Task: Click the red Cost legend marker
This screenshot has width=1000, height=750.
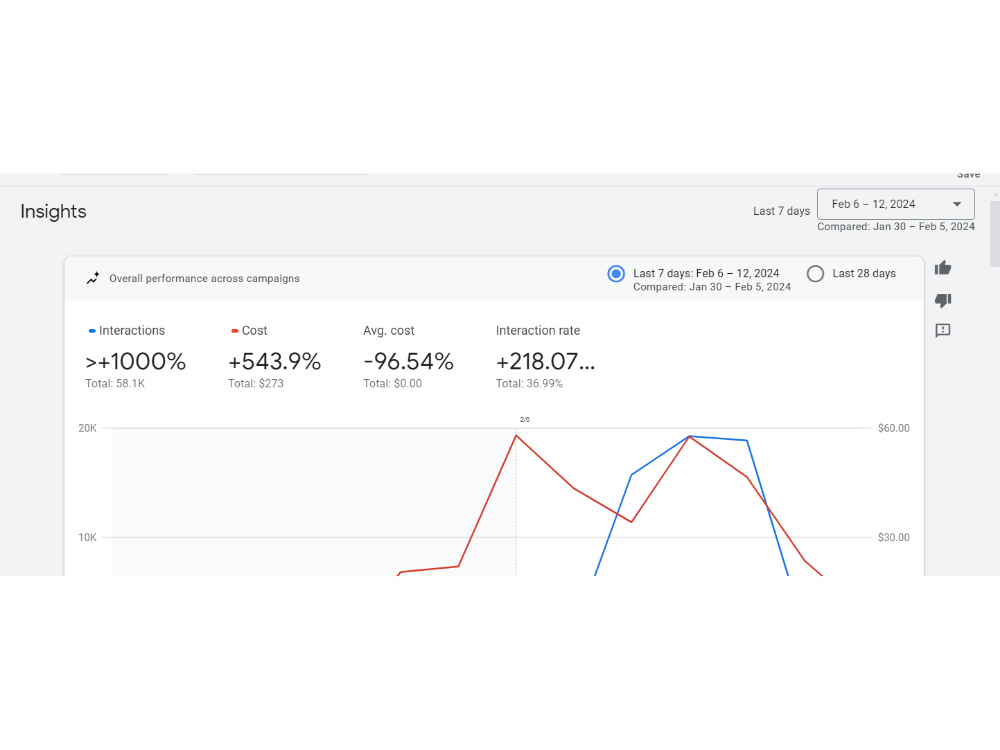Action: point(235,331)
